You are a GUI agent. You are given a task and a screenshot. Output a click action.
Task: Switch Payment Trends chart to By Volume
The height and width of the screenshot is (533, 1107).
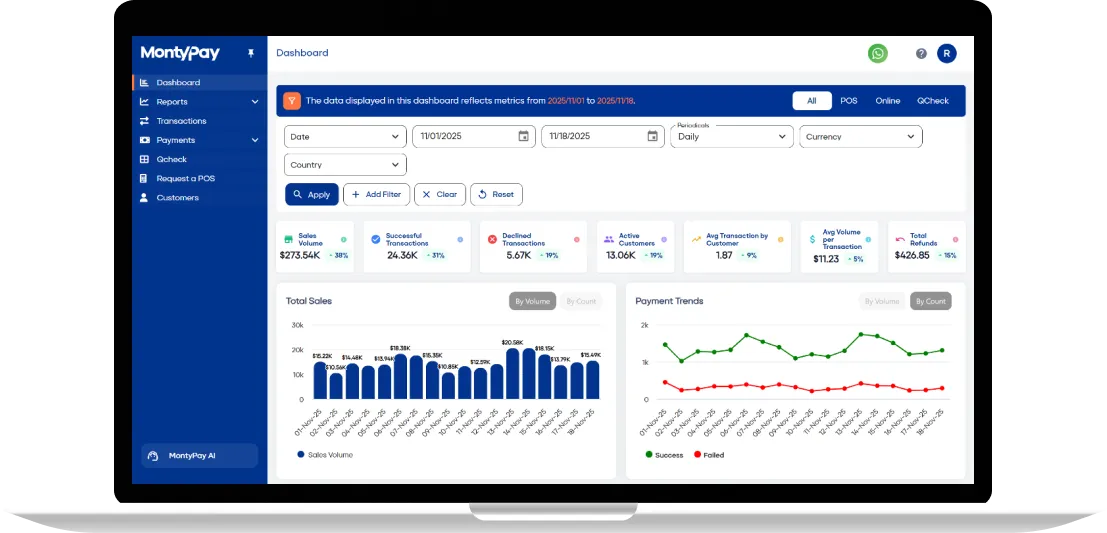pyautogui.click(x=882, y=301)
